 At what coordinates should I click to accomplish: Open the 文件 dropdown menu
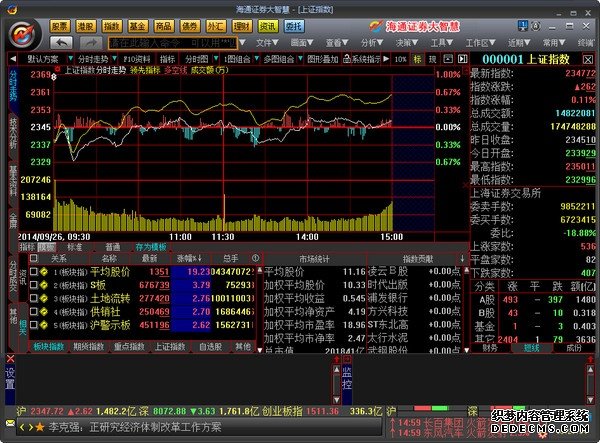(x=267, y=42)
